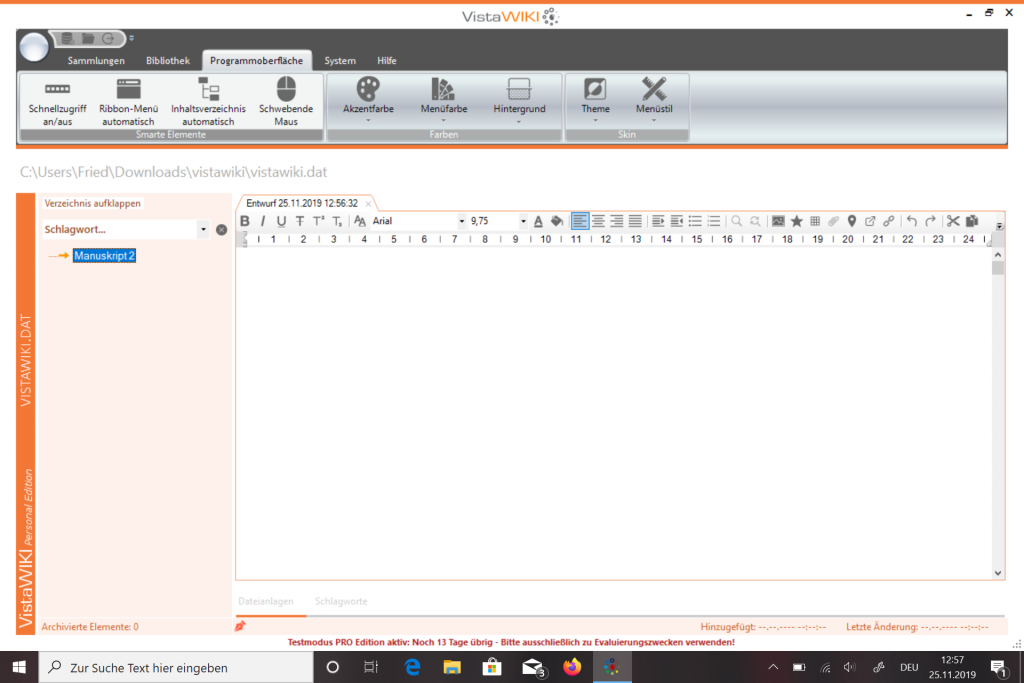Center-align the text
The width and height of the screenshot is (1024, 683).
pos(598,221)
